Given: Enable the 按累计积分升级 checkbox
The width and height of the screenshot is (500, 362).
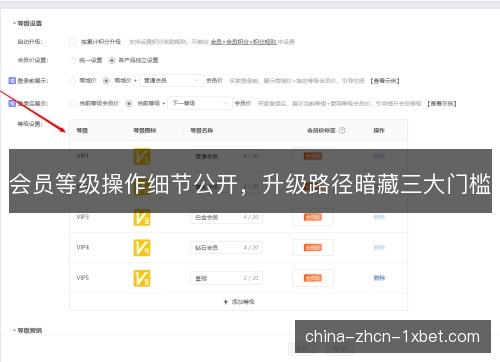Looking at the screenshot, I should pos(72,42).
